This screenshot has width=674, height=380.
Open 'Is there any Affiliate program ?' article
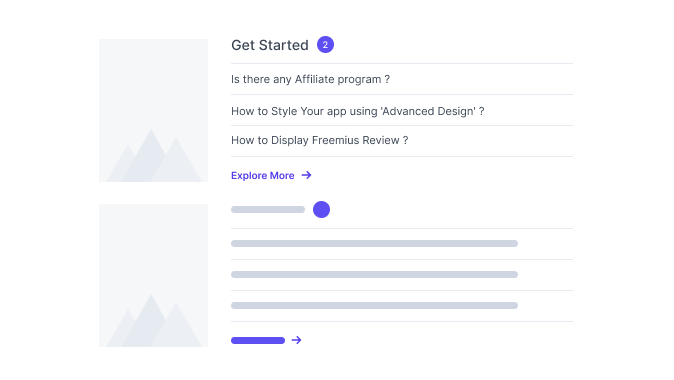tap(310, 80)
